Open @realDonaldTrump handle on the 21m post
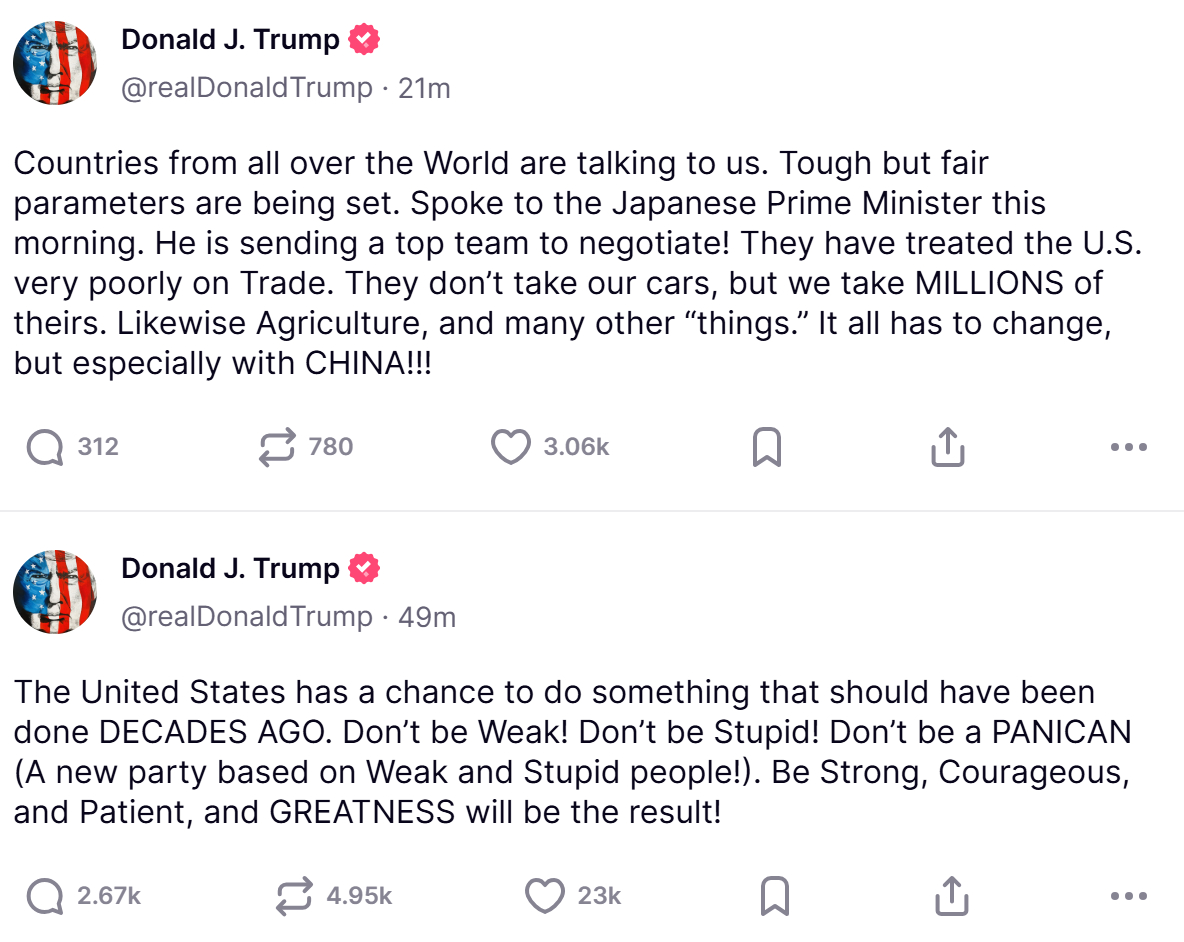 point(246,88)
